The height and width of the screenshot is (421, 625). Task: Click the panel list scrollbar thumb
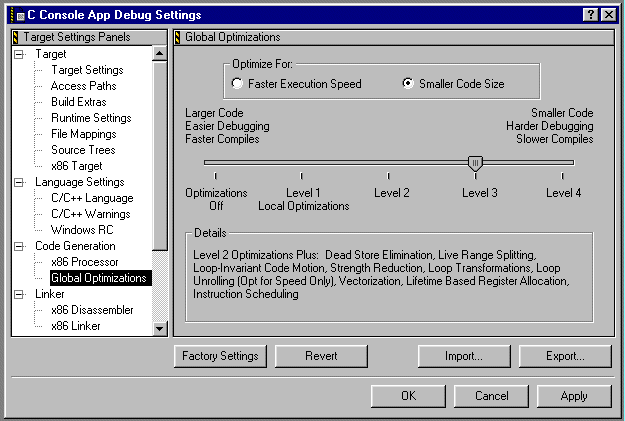pos(159,155)
